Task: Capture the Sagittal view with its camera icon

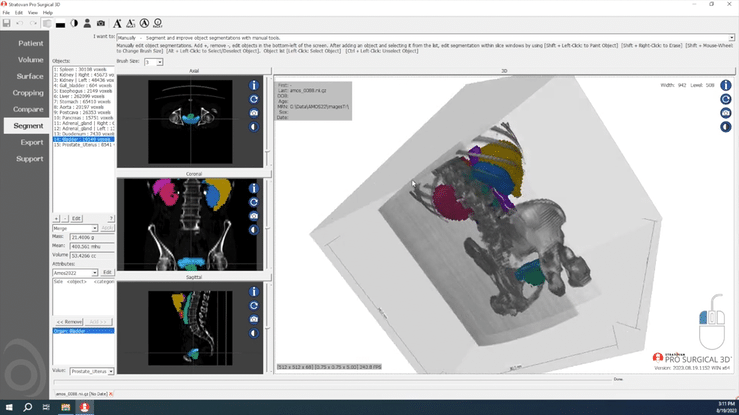Action: 254,319
